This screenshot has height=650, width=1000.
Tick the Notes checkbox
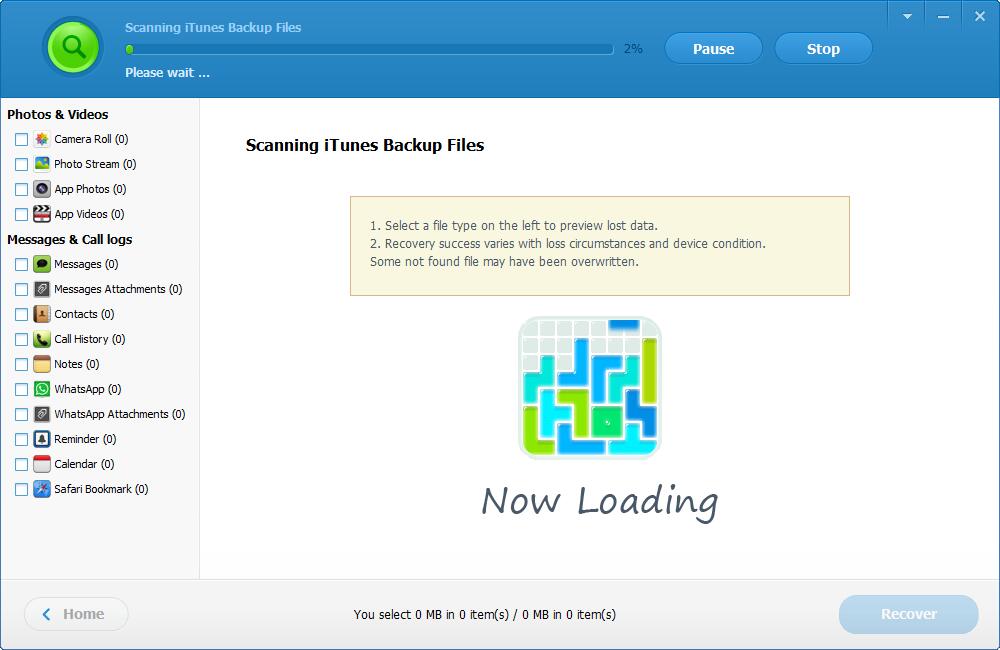click(22, 364)
